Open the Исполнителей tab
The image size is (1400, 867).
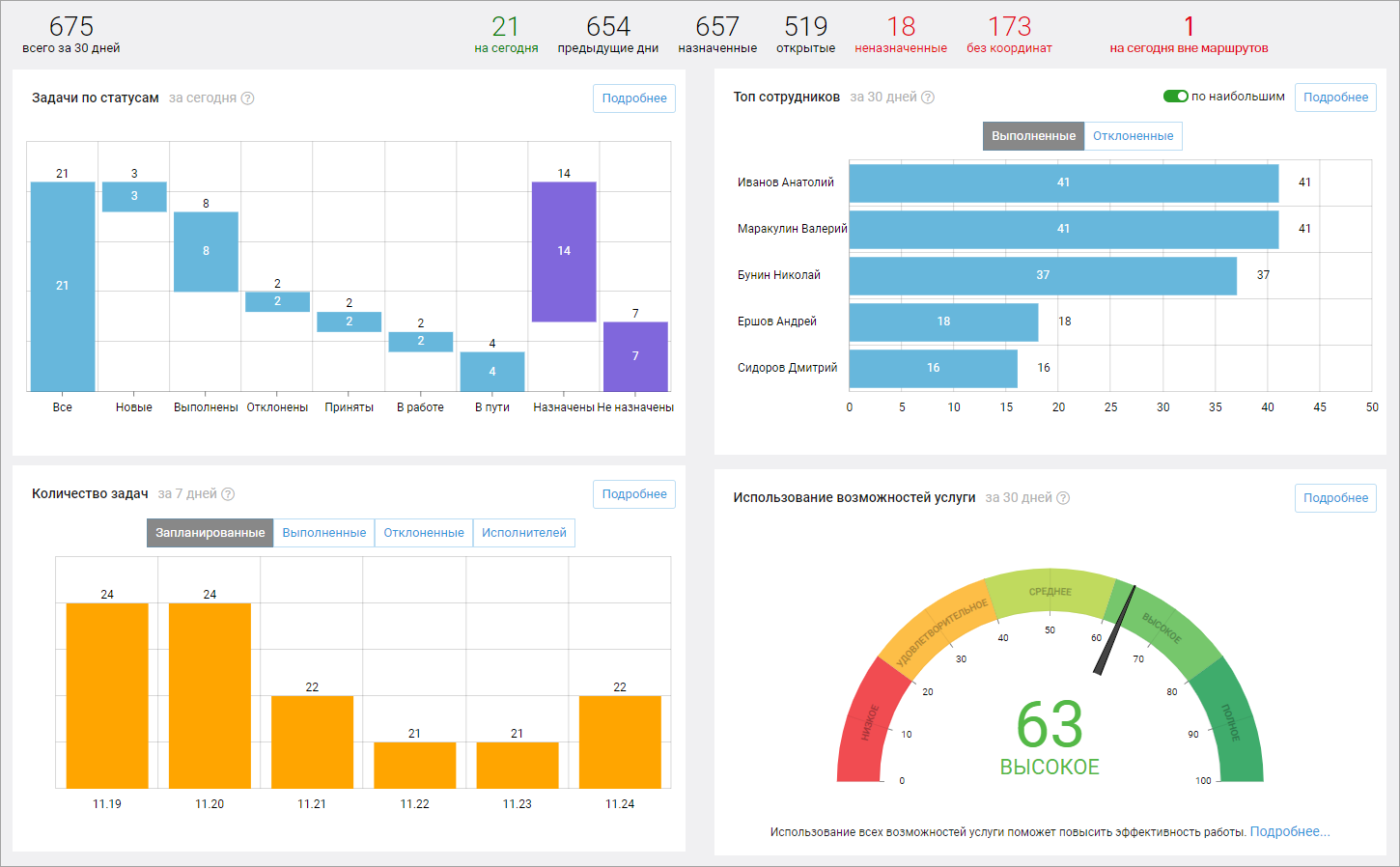pos(523,533)
